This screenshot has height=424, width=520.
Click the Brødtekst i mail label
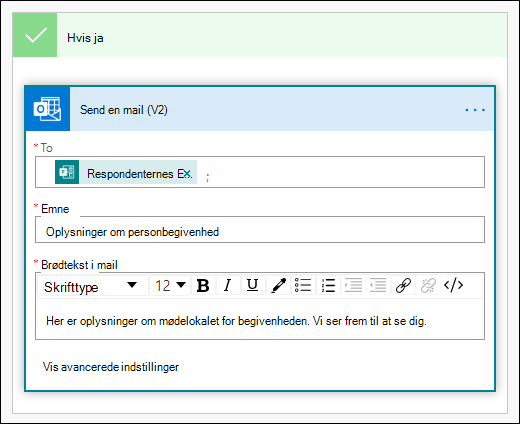[79, 265]
